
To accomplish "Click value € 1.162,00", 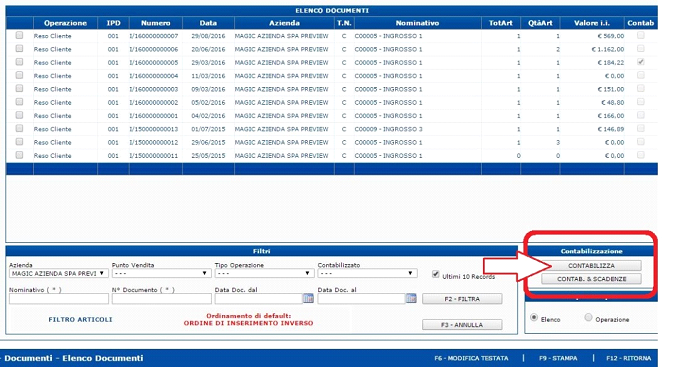I will click(x=608, y=49).
